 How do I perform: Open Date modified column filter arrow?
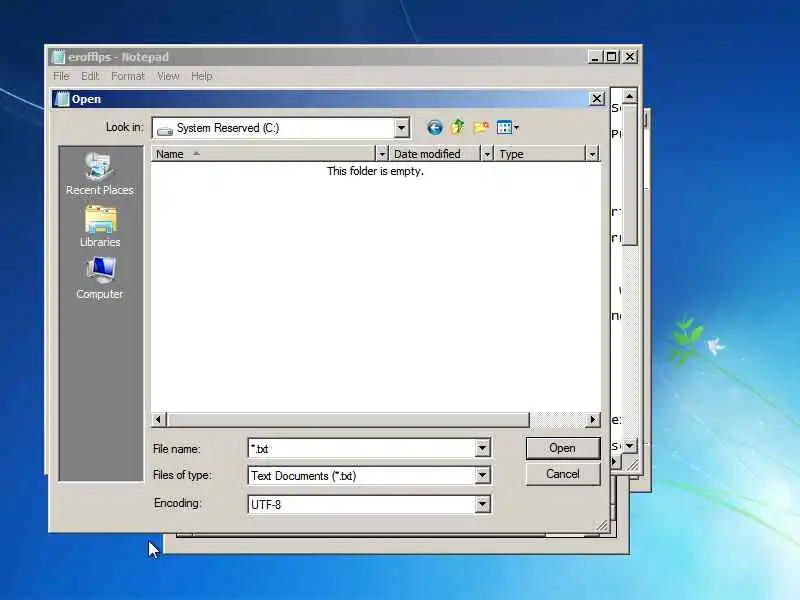pos(487,154)
